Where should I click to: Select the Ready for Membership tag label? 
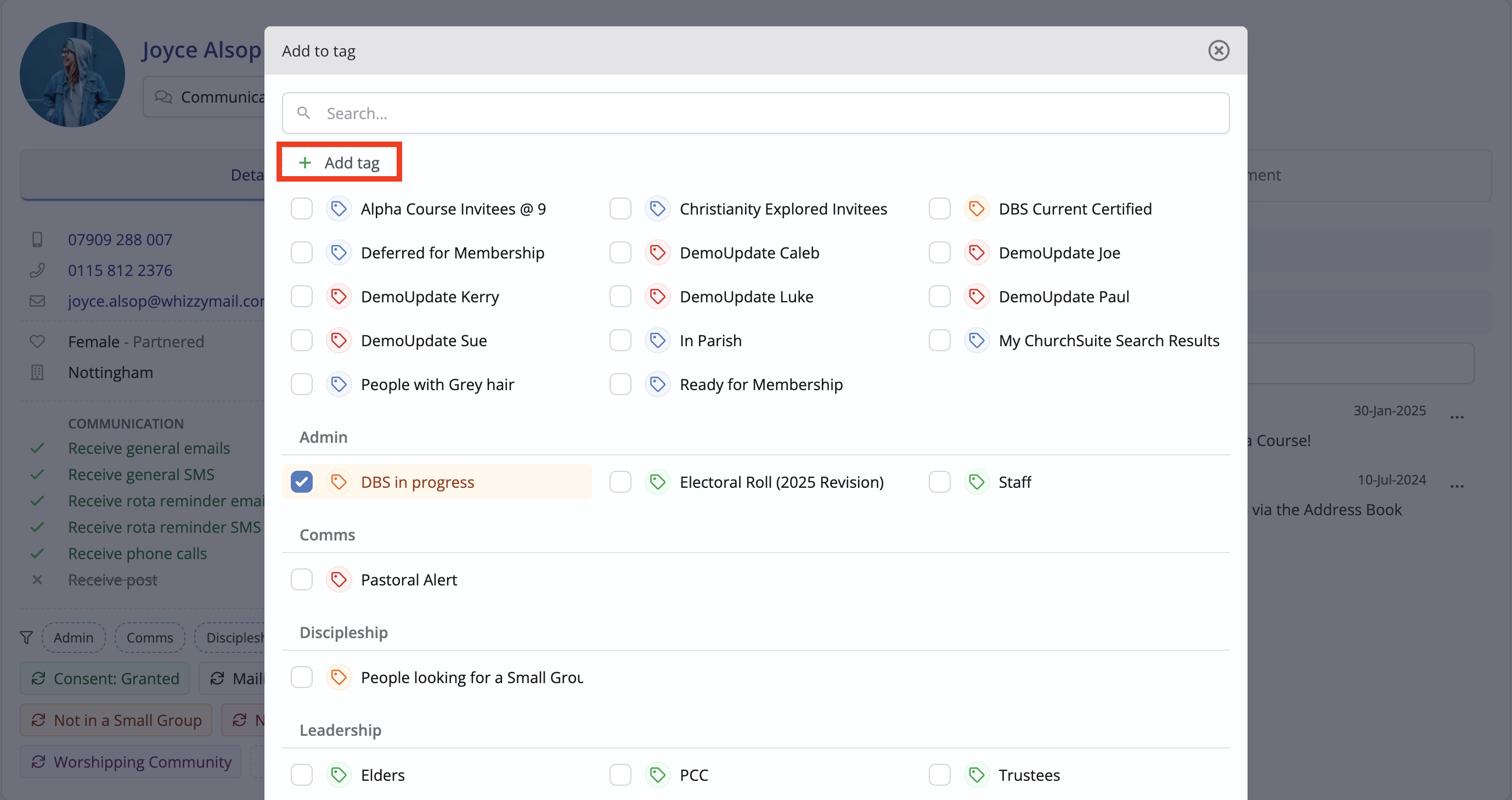coord(761,385)
